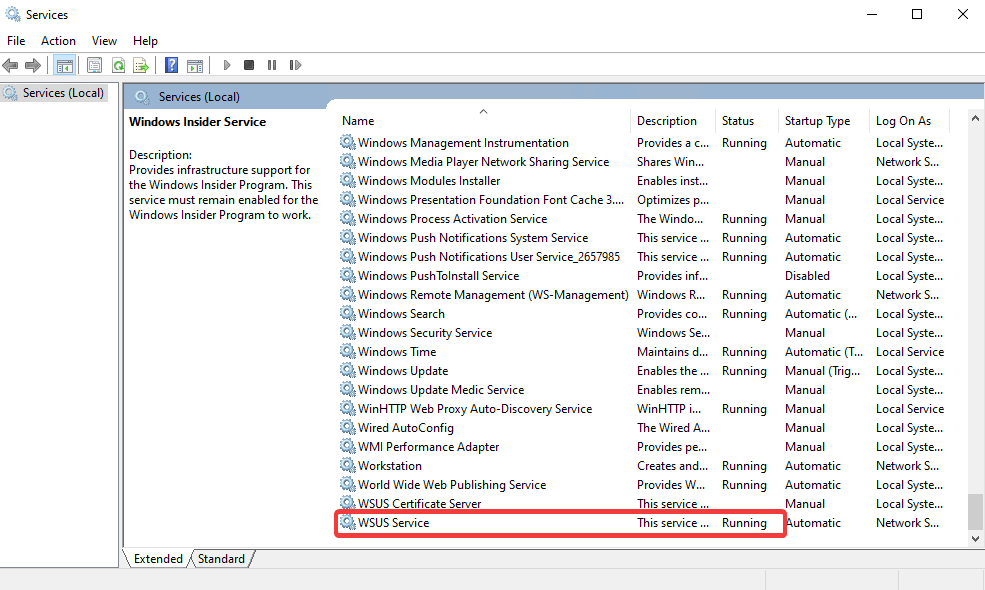This screenshot has height=590, width=985.
Task: Click the scrollbar down arrow
Action: (x=975, y=538)
